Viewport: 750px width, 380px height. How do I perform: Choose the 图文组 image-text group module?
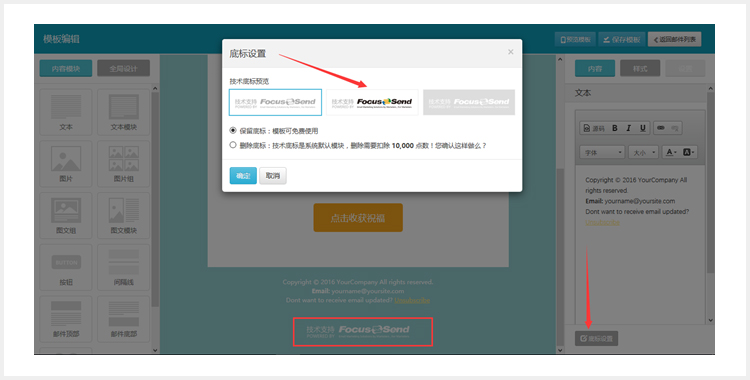pos(66,215)
